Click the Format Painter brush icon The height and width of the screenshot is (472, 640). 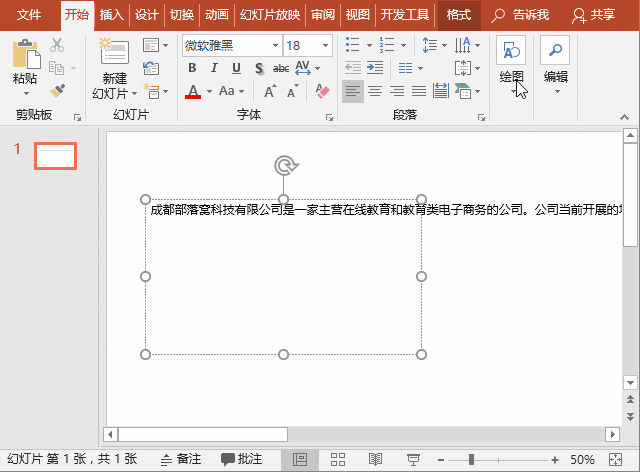57,90
